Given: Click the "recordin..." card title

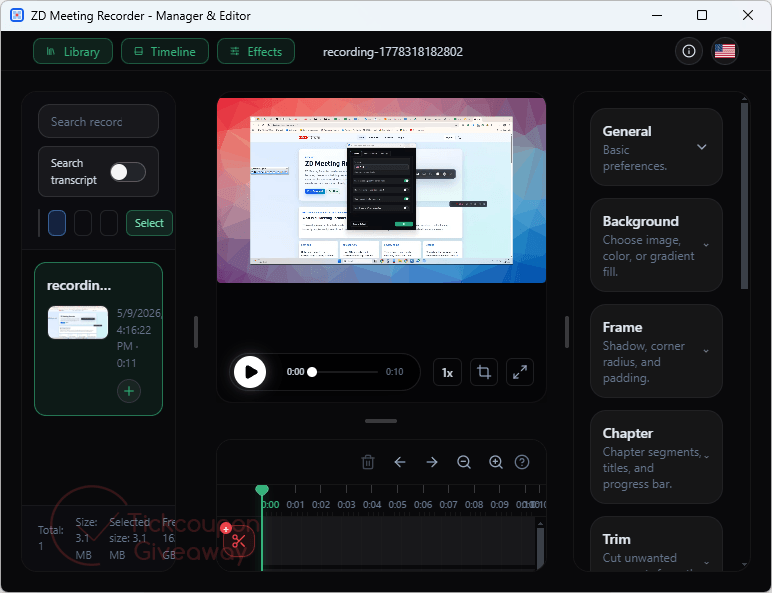Looking at the screenshot, I should 79,286.
